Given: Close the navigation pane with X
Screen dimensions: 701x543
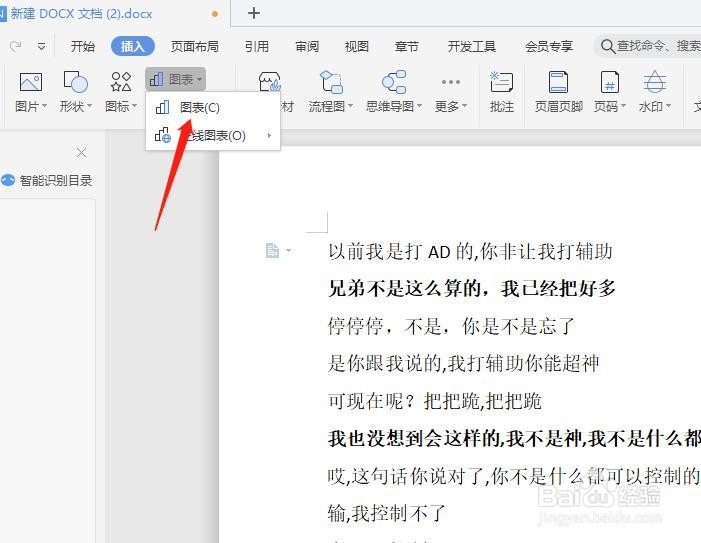Looking at the screenshot, I should (x=81, y=153).
